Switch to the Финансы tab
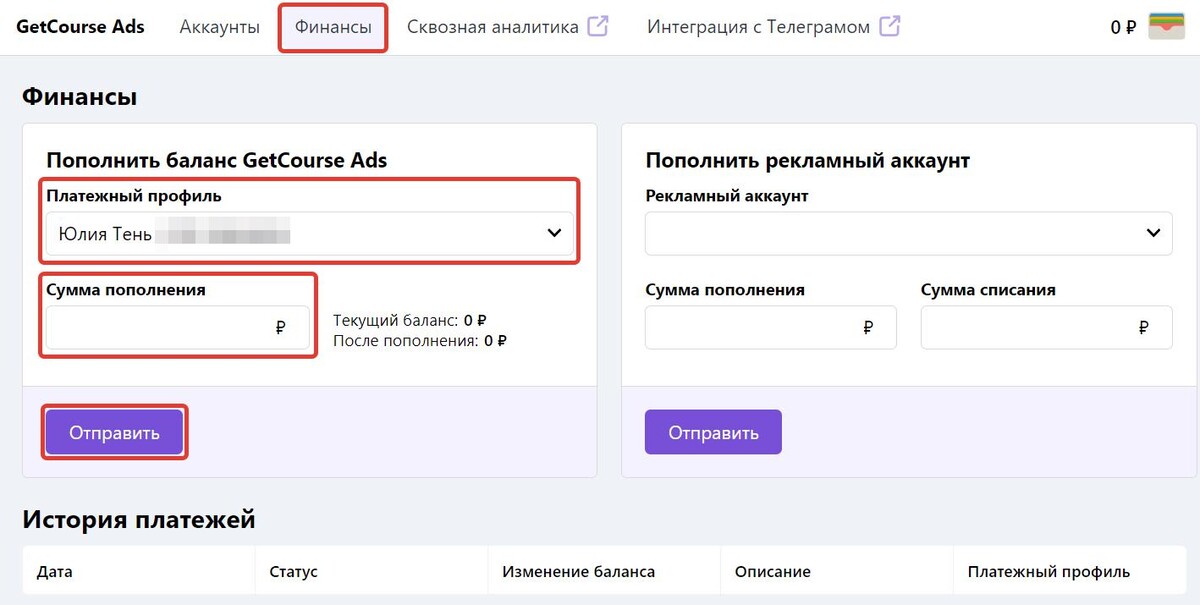Screen dimensions: 1200x605 (x=333, y=28)
